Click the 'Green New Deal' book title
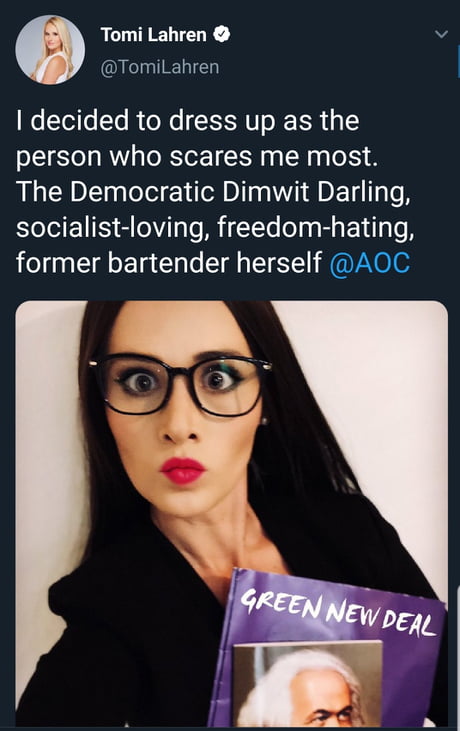 [339, 612]
